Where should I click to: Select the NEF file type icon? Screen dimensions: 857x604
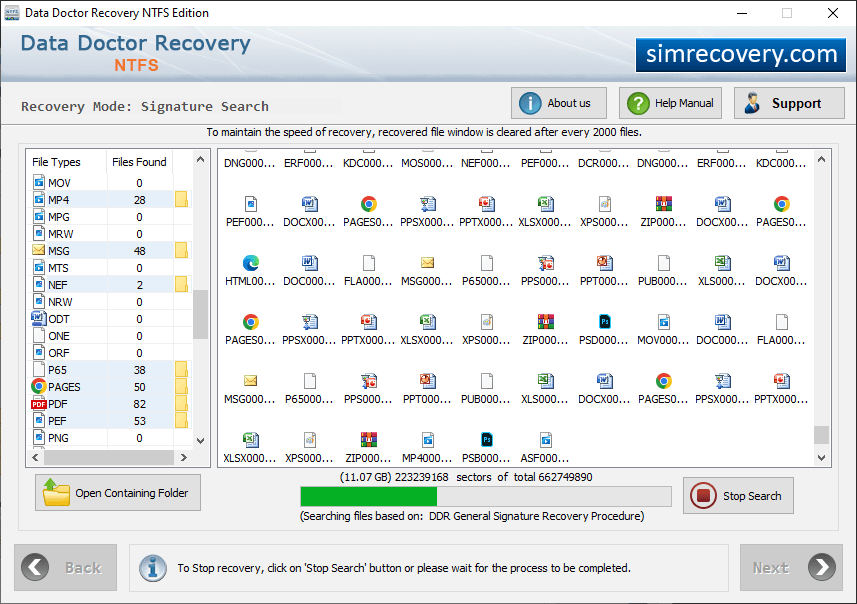(39, 284)
